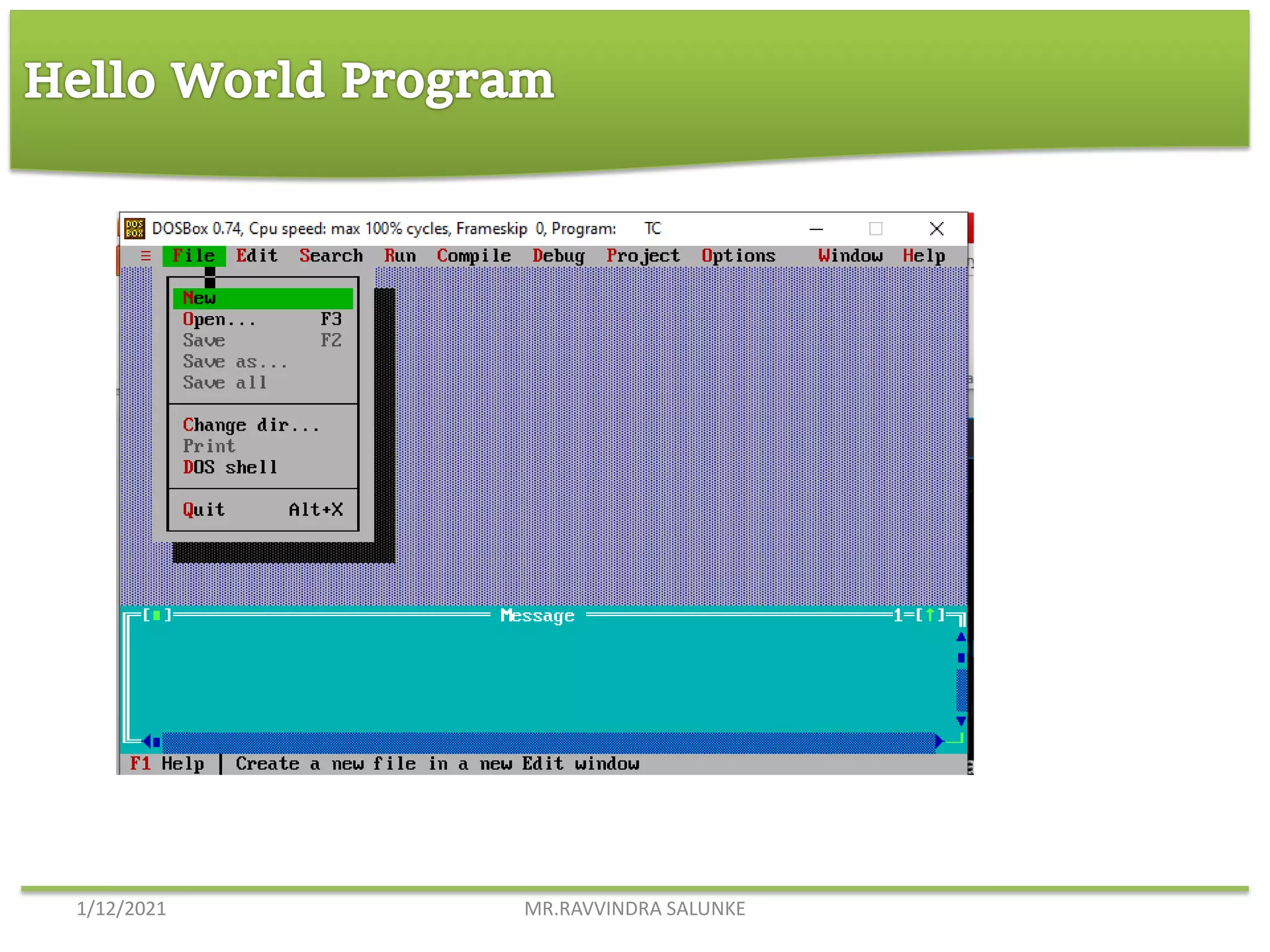
Task: Choose DOS shell from the menu
Action: point(230,467)
